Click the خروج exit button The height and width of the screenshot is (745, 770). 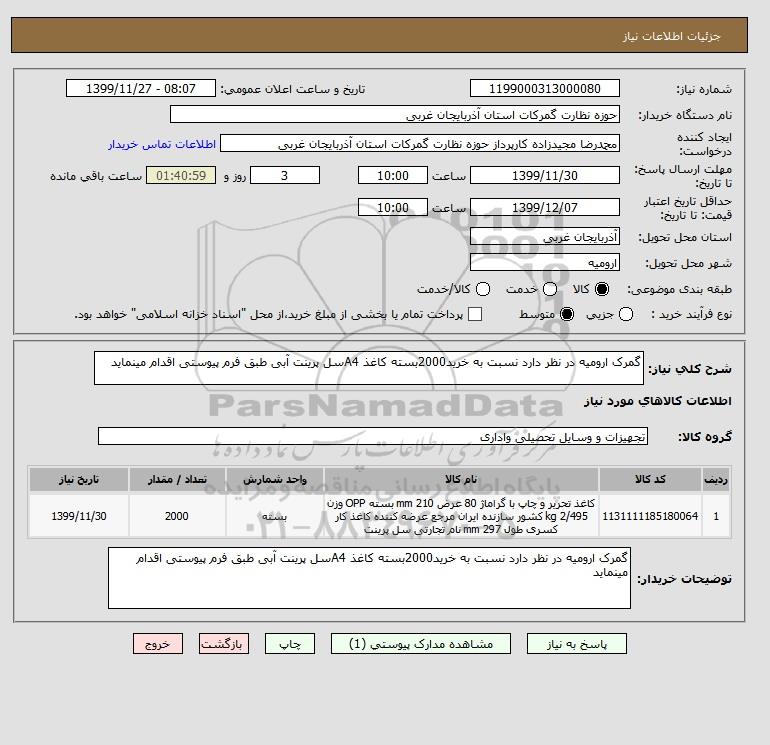point(158,644)
